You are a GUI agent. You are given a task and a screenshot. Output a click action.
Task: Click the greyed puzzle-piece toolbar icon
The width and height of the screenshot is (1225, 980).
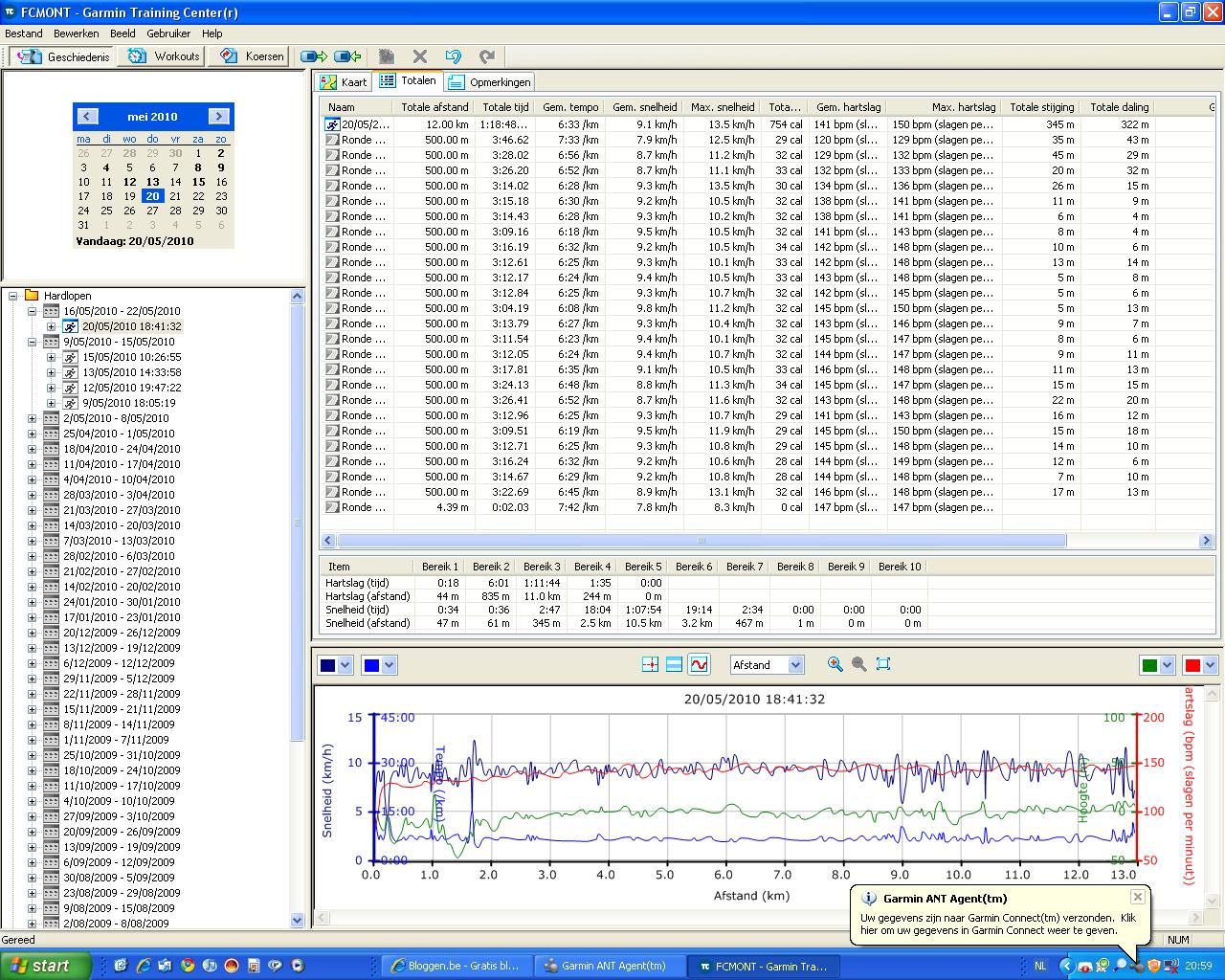pos(387,56)
